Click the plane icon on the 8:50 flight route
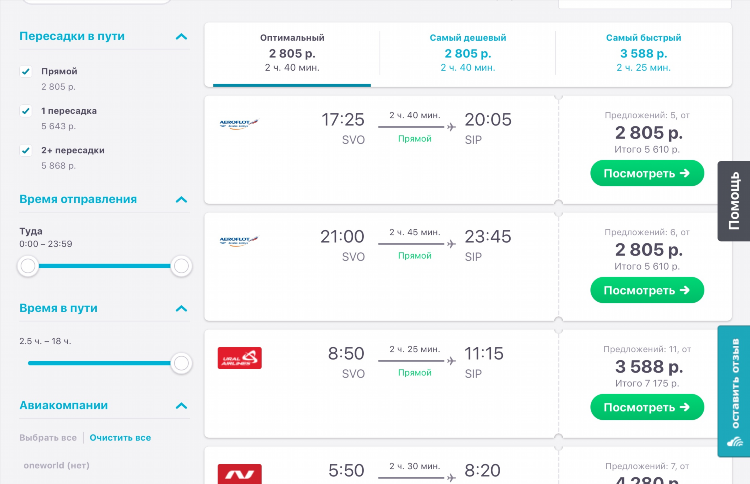750x484 pixels. click(x=451, y=361)
